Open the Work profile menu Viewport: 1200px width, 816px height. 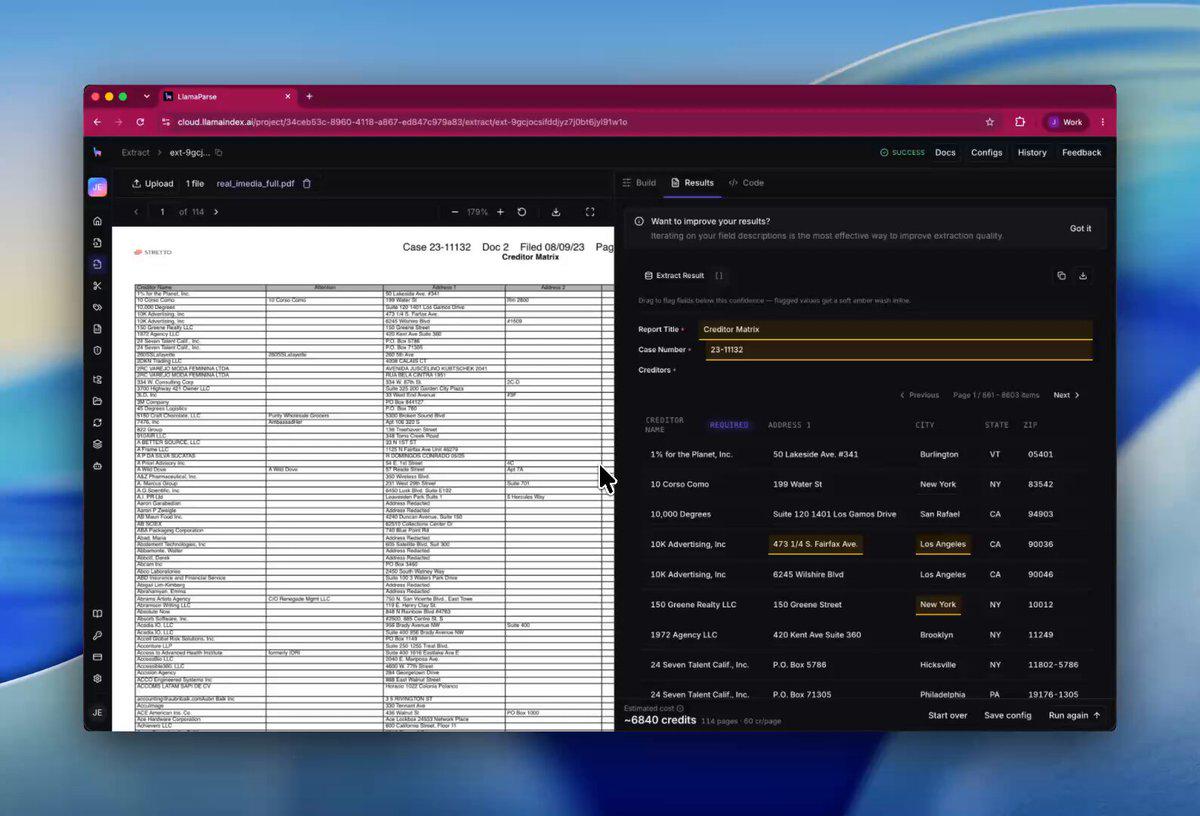pos(1066,122)
